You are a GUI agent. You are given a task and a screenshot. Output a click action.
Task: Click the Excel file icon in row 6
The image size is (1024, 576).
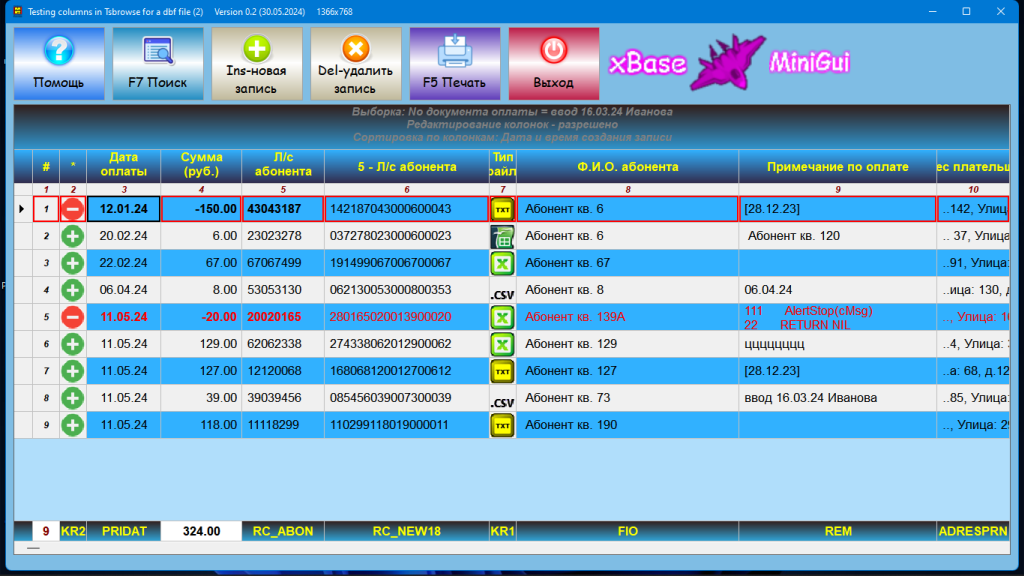click(x=502, y=344)
